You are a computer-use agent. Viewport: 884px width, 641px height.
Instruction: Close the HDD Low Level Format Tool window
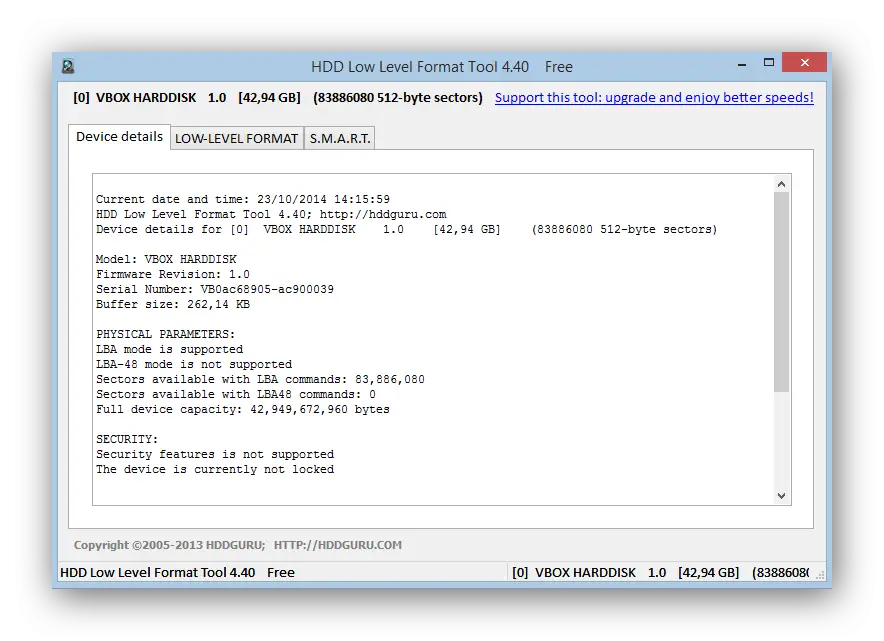tap(805, 63)
